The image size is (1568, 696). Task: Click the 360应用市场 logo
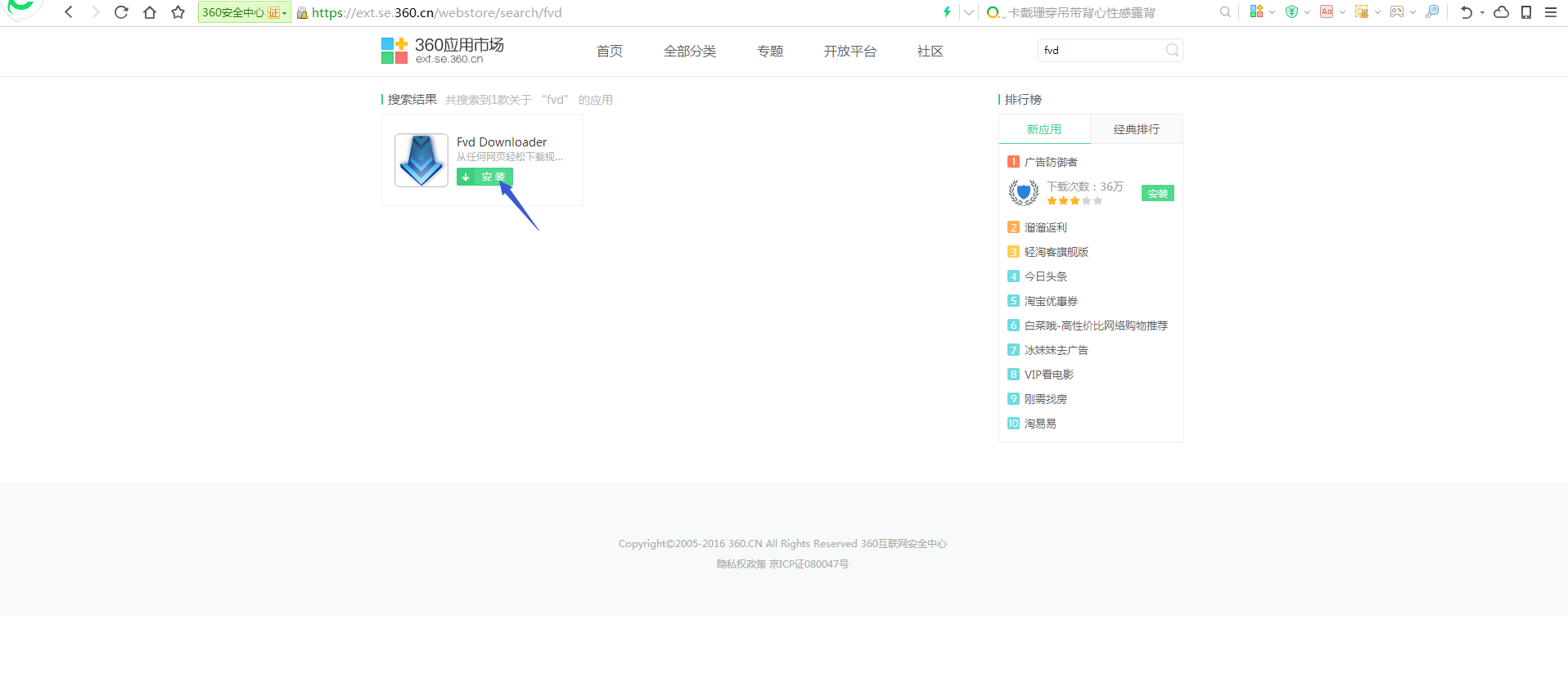pos(443,50)
